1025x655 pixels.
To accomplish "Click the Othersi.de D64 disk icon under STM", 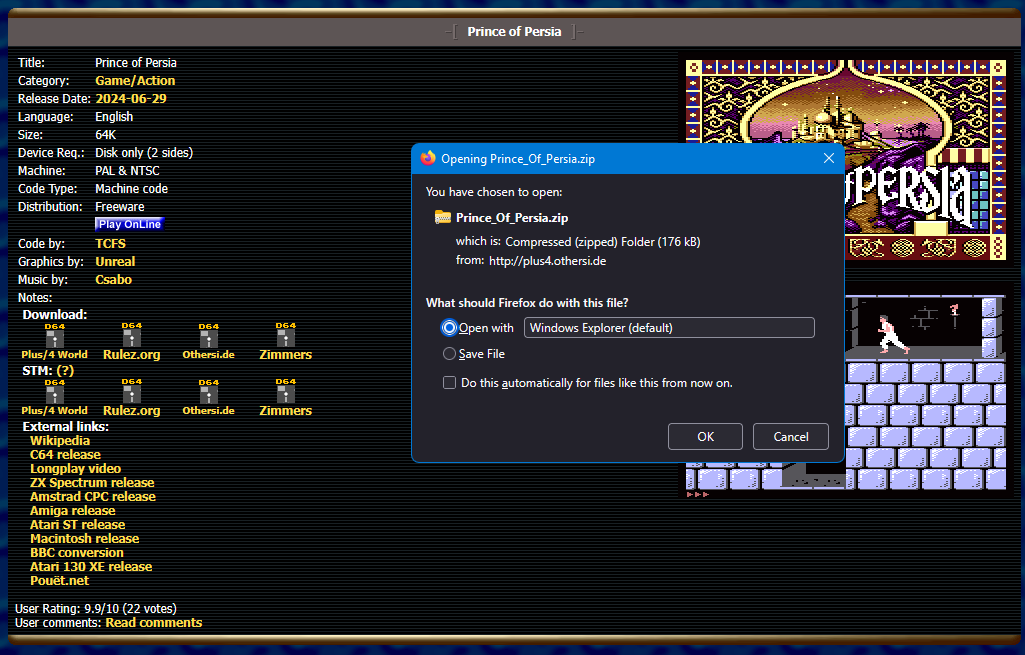I will [x=209, y=392].
